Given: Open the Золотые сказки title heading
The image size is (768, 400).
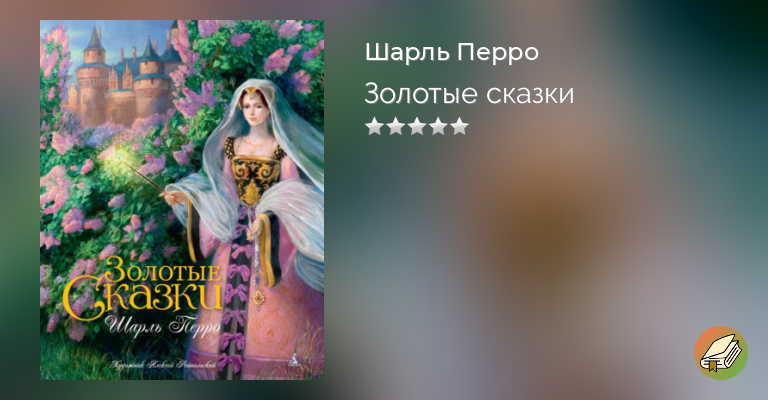Looking at the screenshot, I should [x=469, y=94].
